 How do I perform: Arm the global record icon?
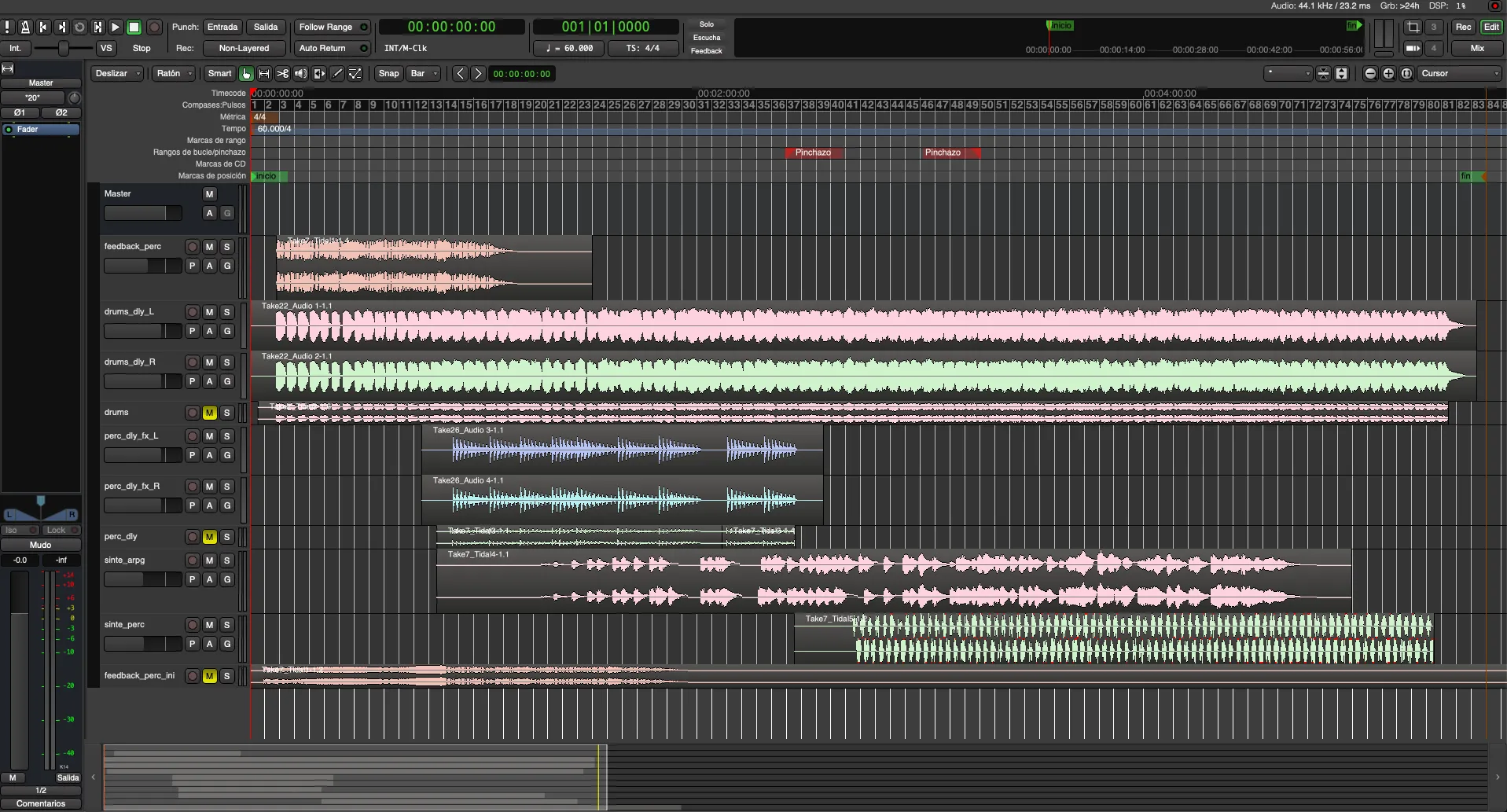click(x=154, y=27)
